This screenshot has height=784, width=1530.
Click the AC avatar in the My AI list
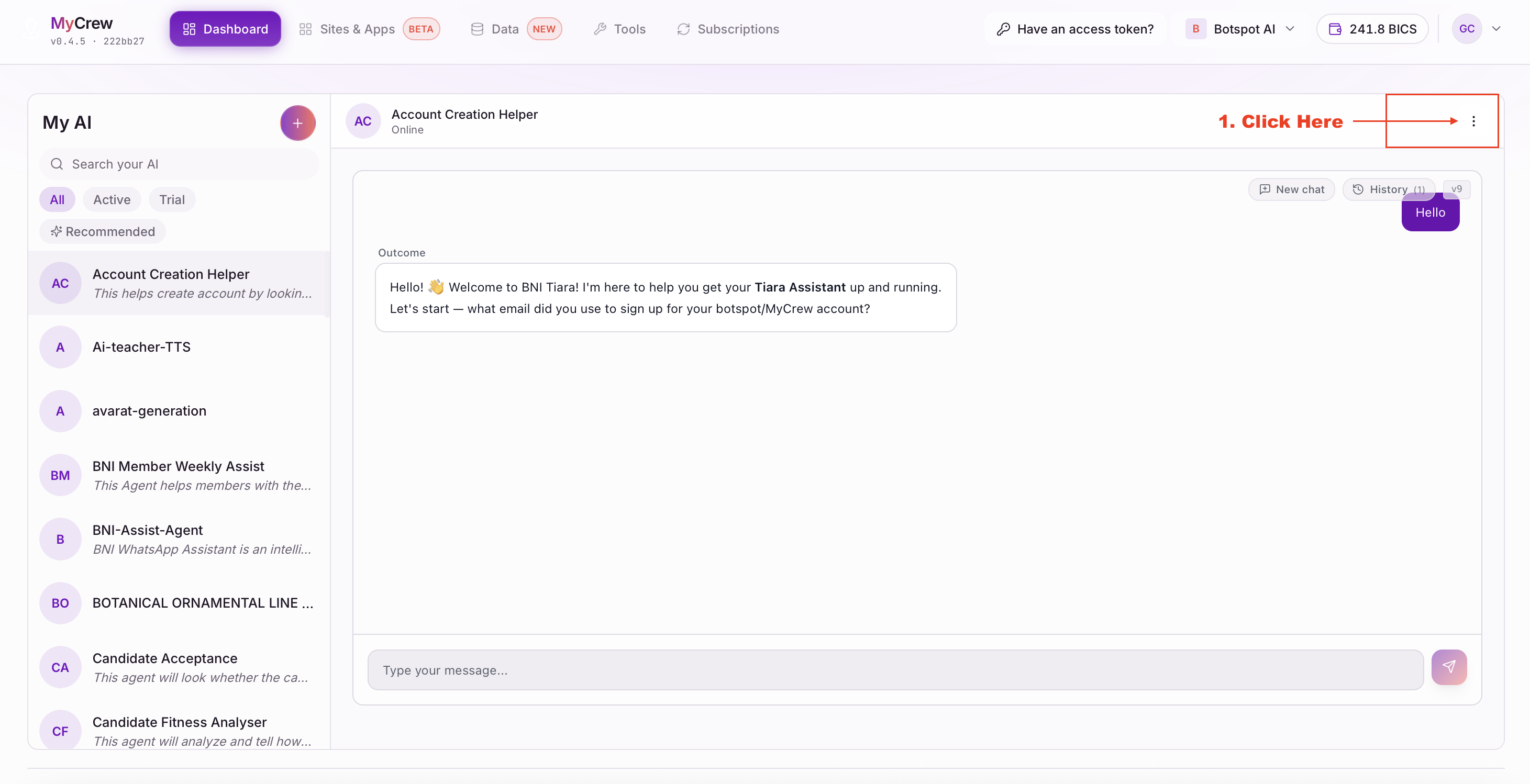(x=60, y=283)
